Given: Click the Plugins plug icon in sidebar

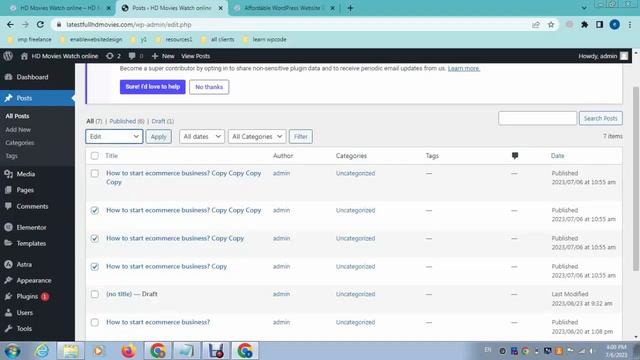Looking at the screenshot, I should [x=8, y=296].
